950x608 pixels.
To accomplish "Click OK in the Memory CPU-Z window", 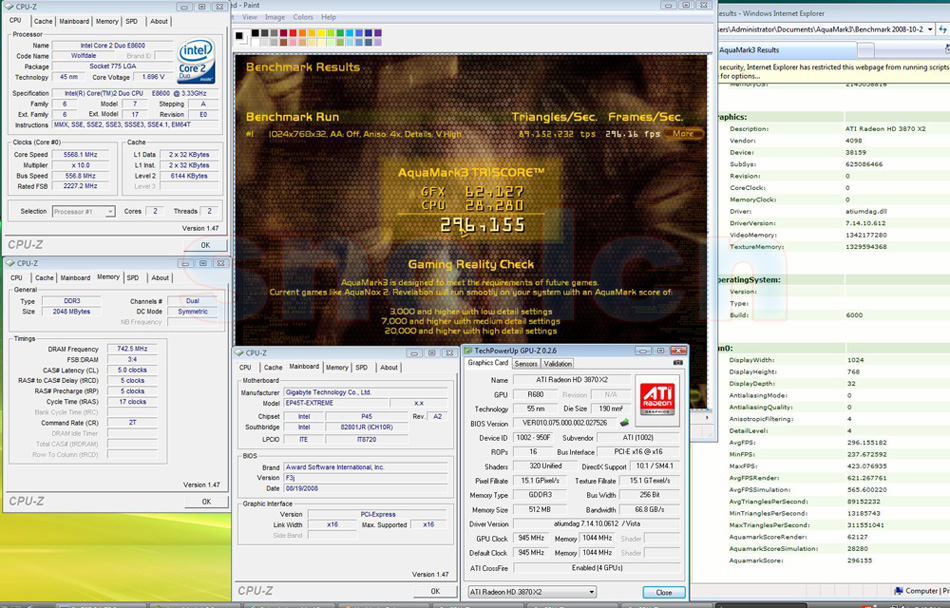I will click(207, 502).
